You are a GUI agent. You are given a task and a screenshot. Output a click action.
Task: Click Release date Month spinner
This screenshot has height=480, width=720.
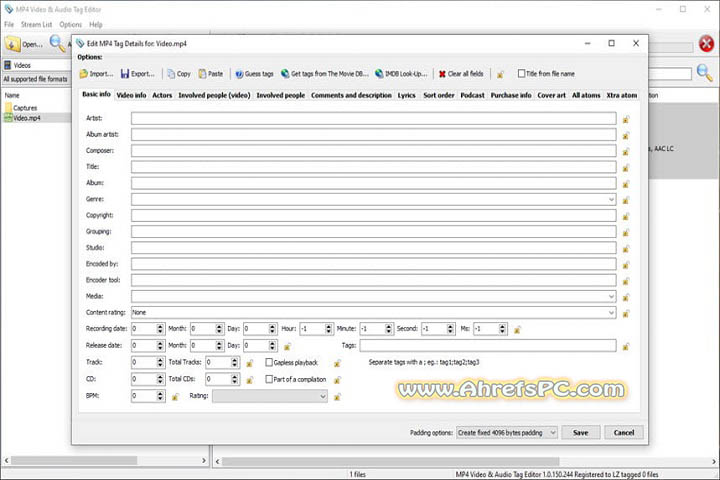pyautogui.click(x=219, y=345)
